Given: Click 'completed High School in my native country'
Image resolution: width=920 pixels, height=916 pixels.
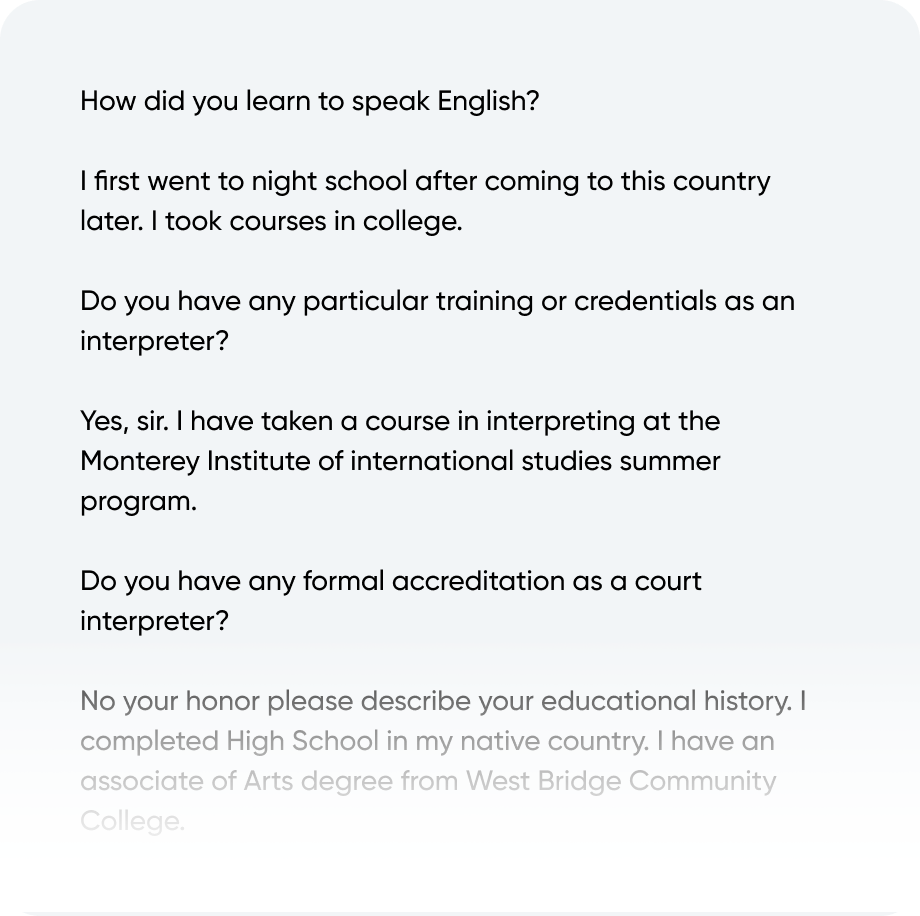Looking at the screenshot, I should 364,742.
